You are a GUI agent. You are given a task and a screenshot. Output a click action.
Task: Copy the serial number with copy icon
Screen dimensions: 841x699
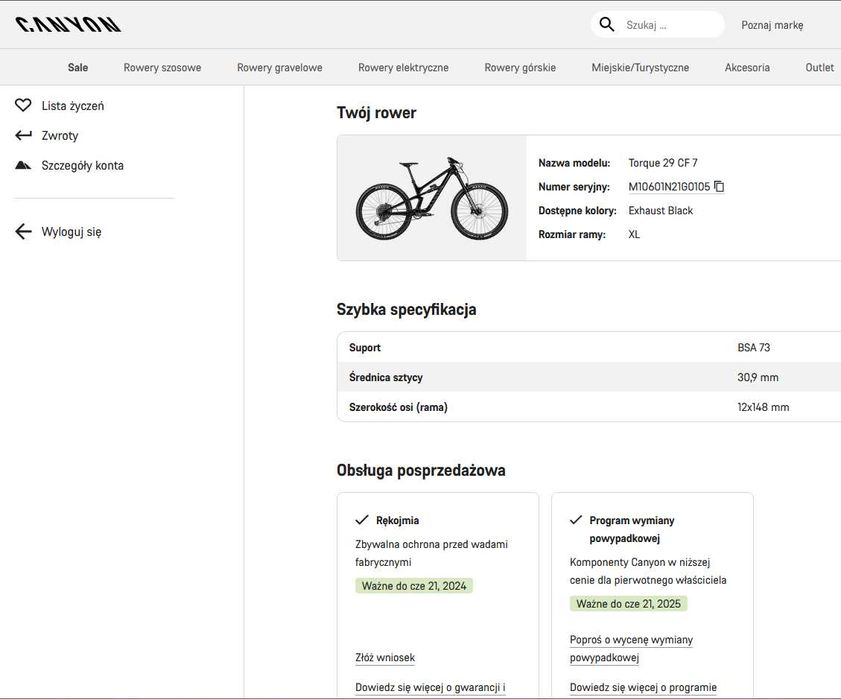pos(719,186)
